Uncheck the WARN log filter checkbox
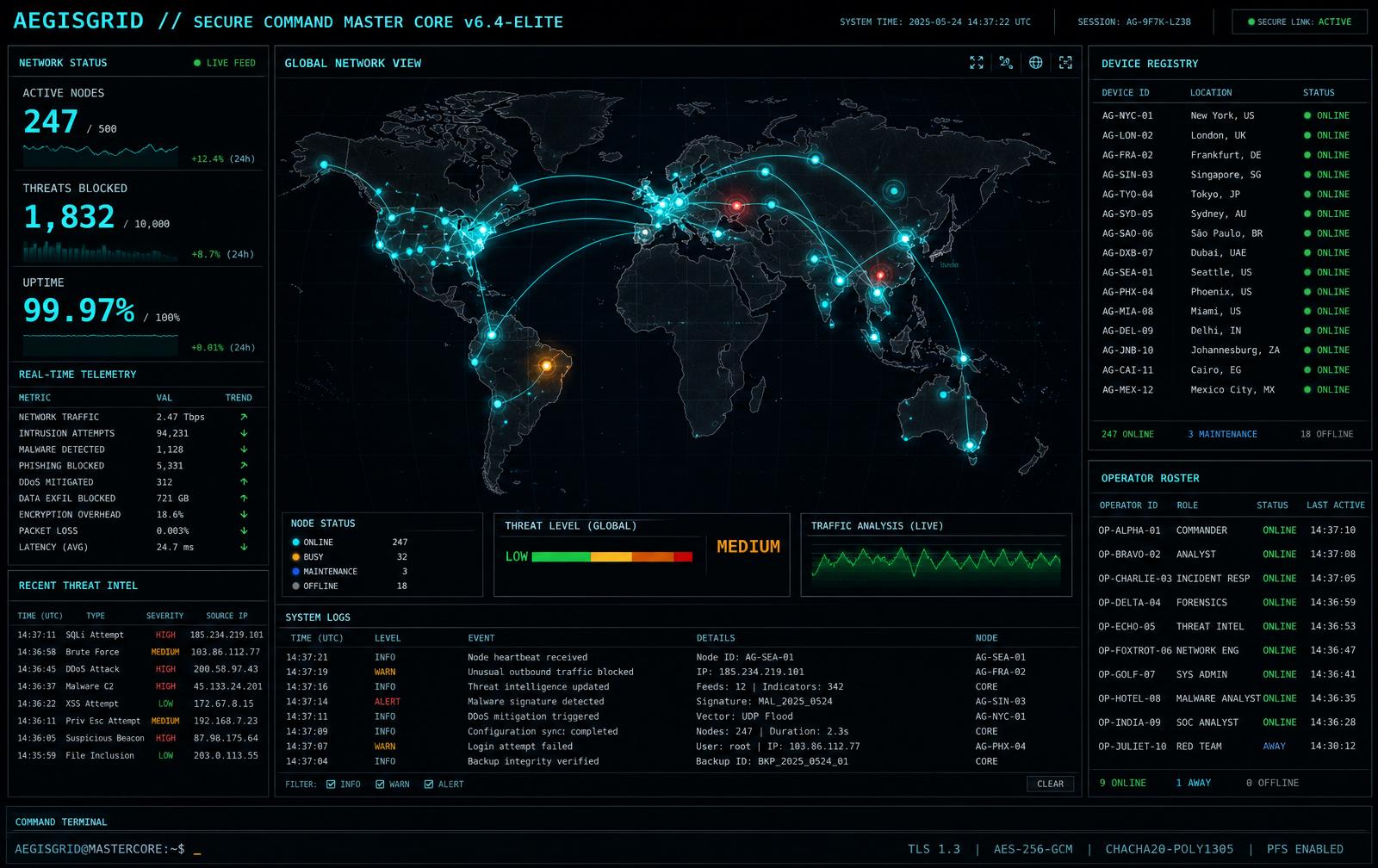Viewport: 1378px width, 868px height. point(380,784)
